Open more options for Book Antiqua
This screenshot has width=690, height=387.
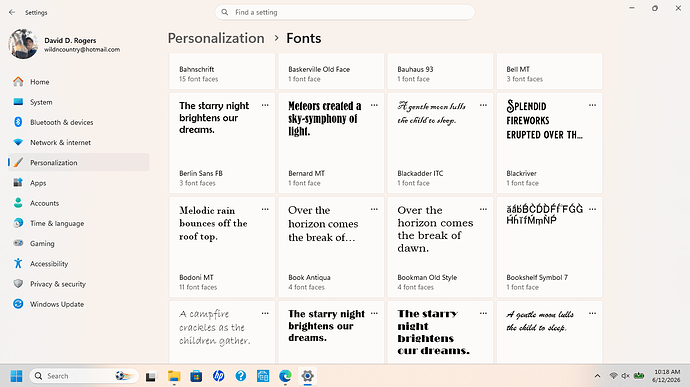(x=374, y=210)
